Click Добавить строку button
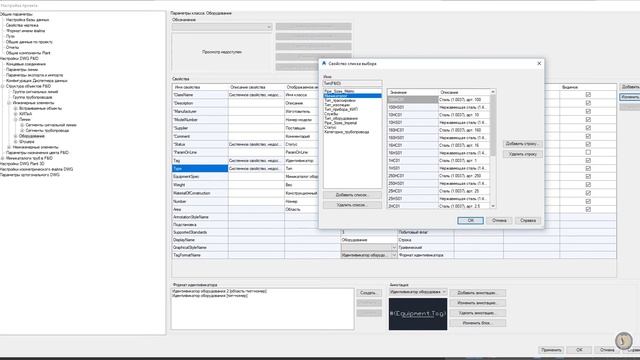This screenshot has height=360, width=640. pyautogui.click(x=522, y=144)
